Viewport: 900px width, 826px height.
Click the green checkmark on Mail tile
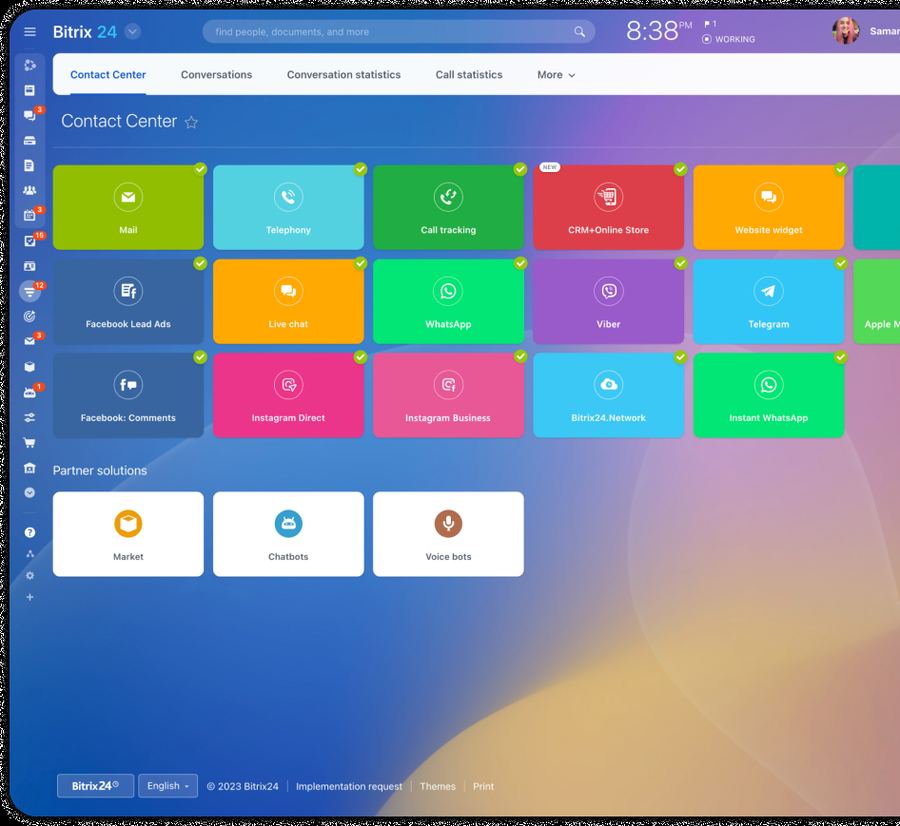[200, 169]
